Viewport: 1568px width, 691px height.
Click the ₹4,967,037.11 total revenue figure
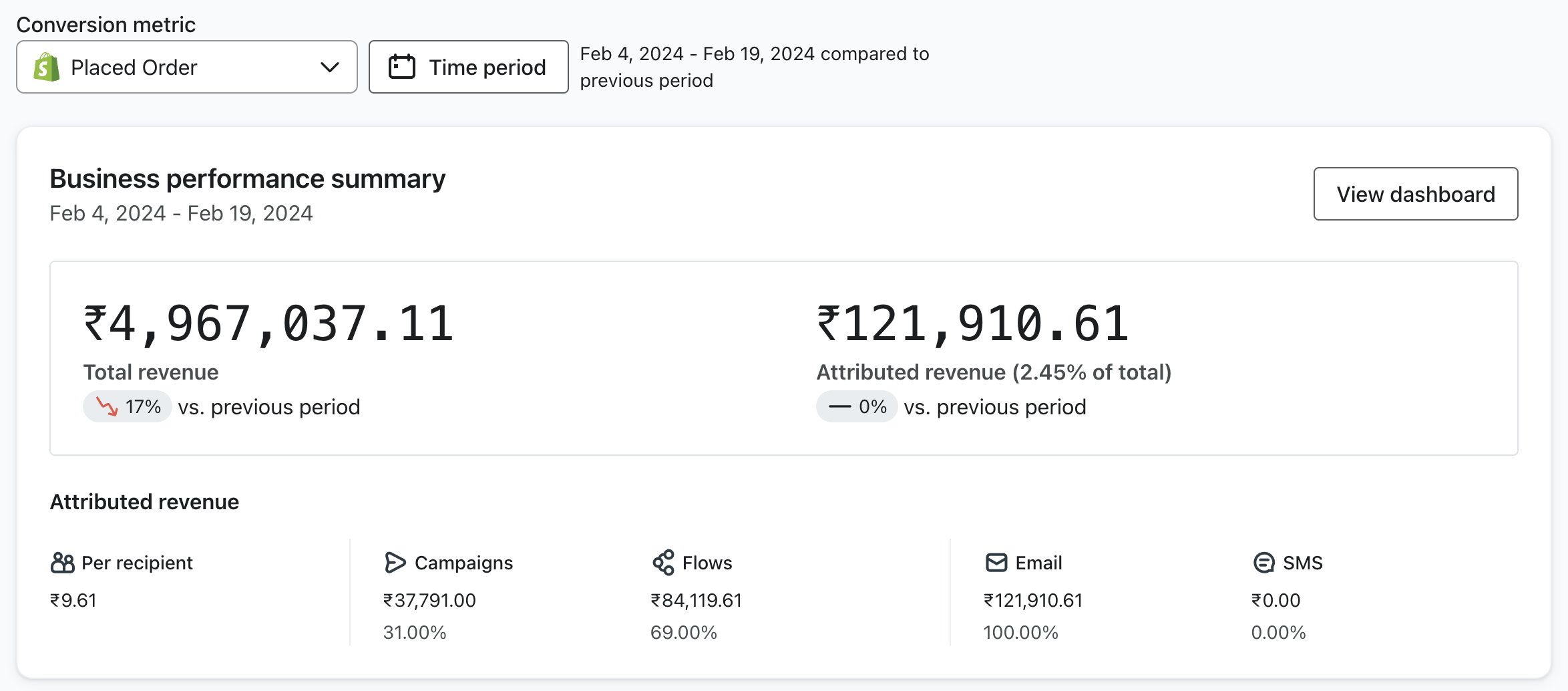click(268, 324)
